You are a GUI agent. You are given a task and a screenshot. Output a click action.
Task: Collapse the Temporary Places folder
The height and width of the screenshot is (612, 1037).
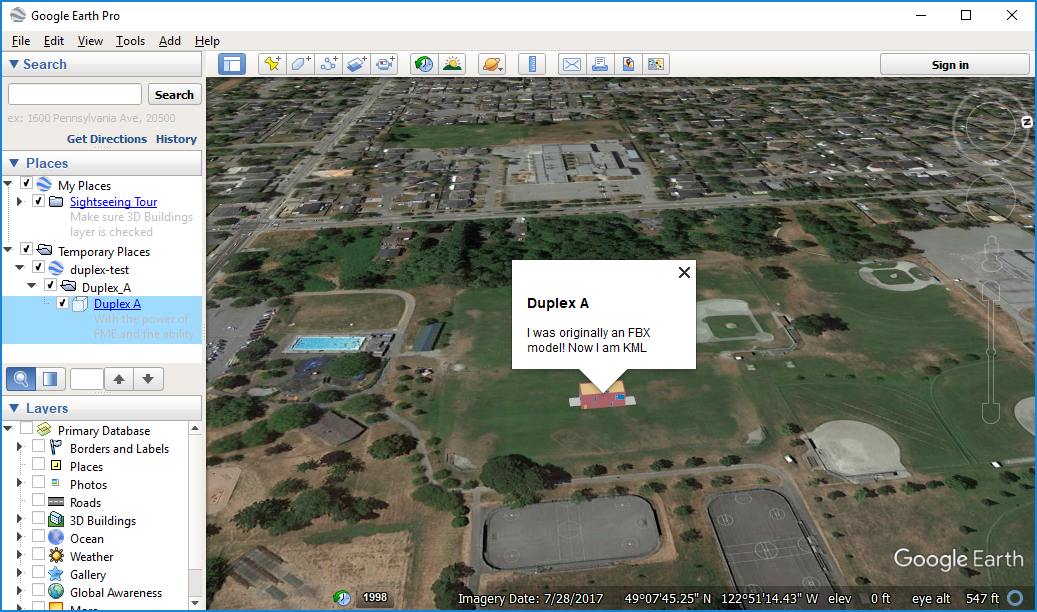click(x=8, y=250)
